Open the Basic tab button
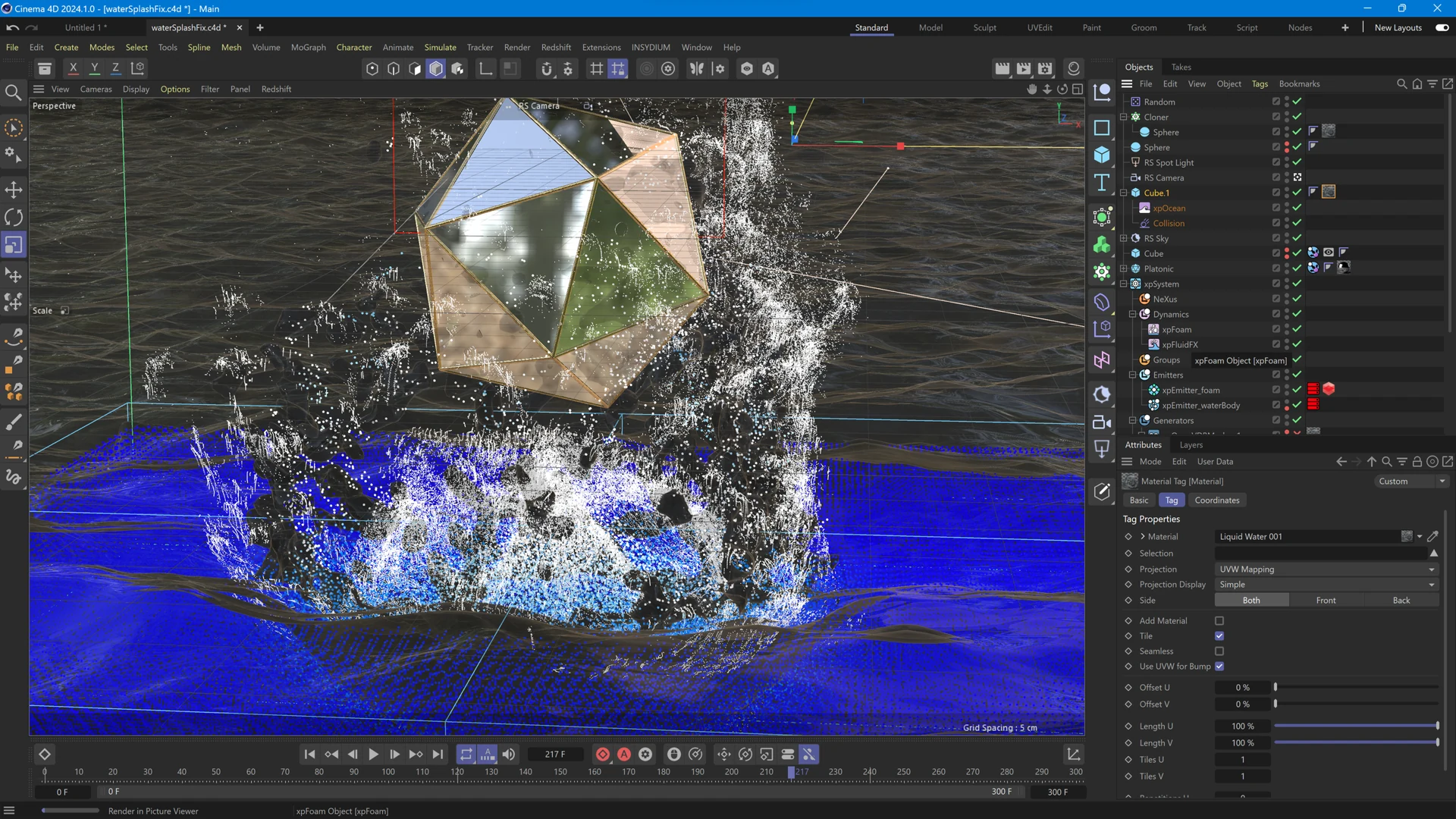Viewport: 1456px width, 819px height. (x=1139, y=500)
